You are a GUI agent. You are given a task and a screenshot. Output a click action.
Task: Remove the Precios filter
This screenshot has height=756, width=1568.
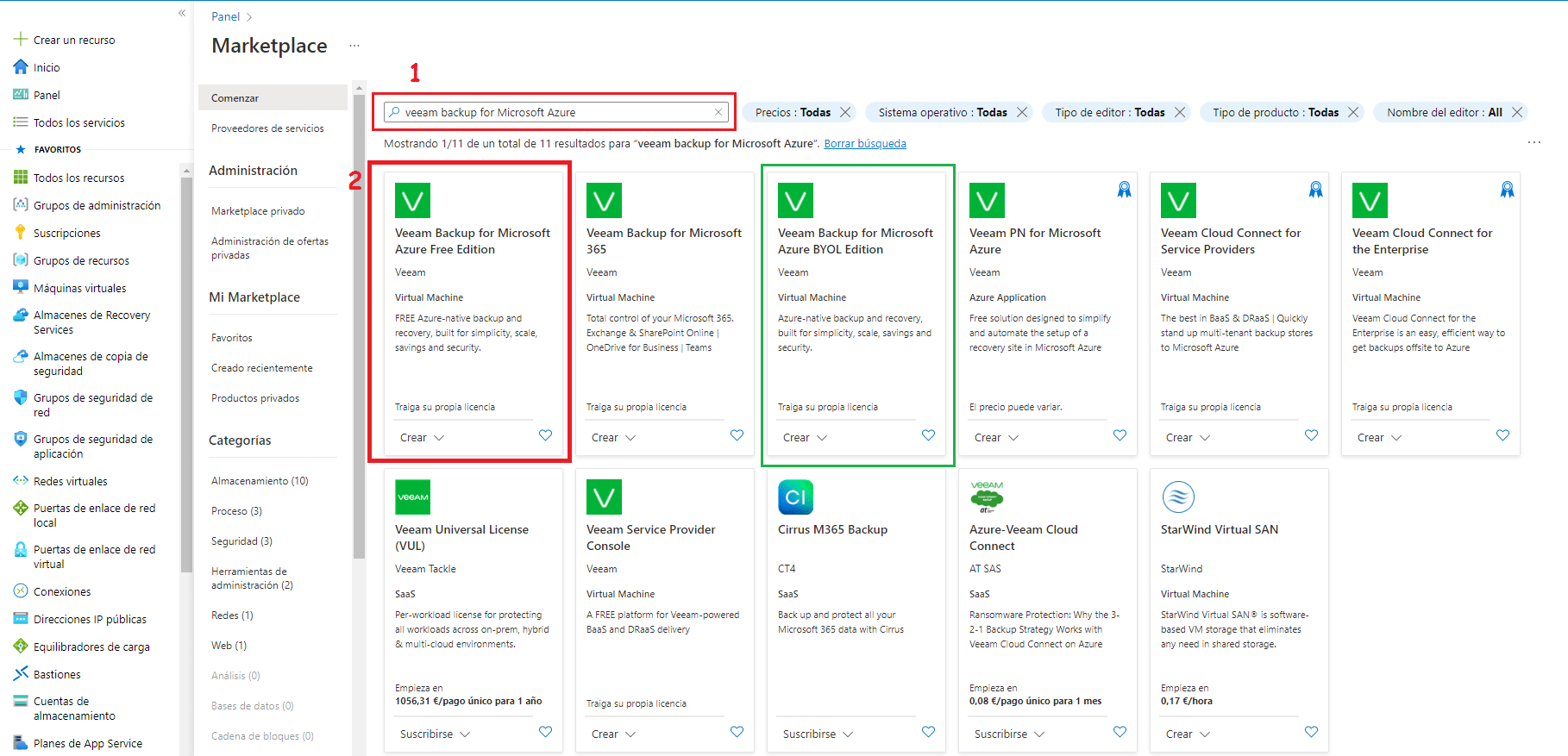845,112
